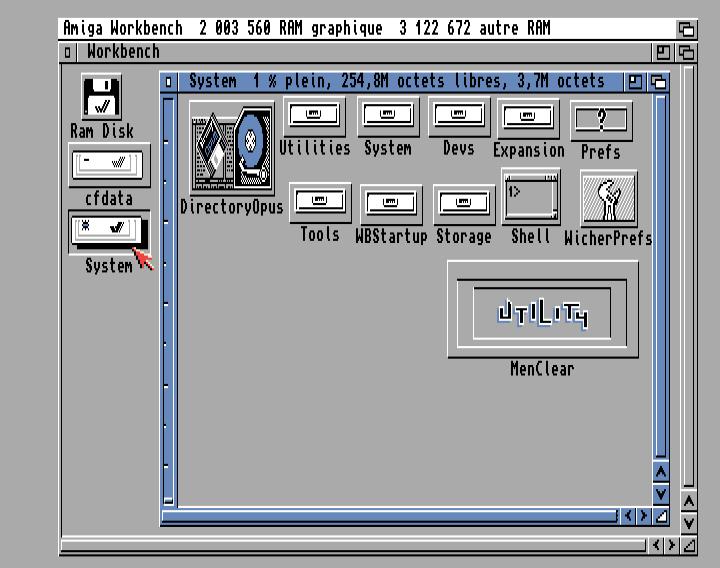Click the System window title bar text
The image size is (720, 568).
[397, 82]
